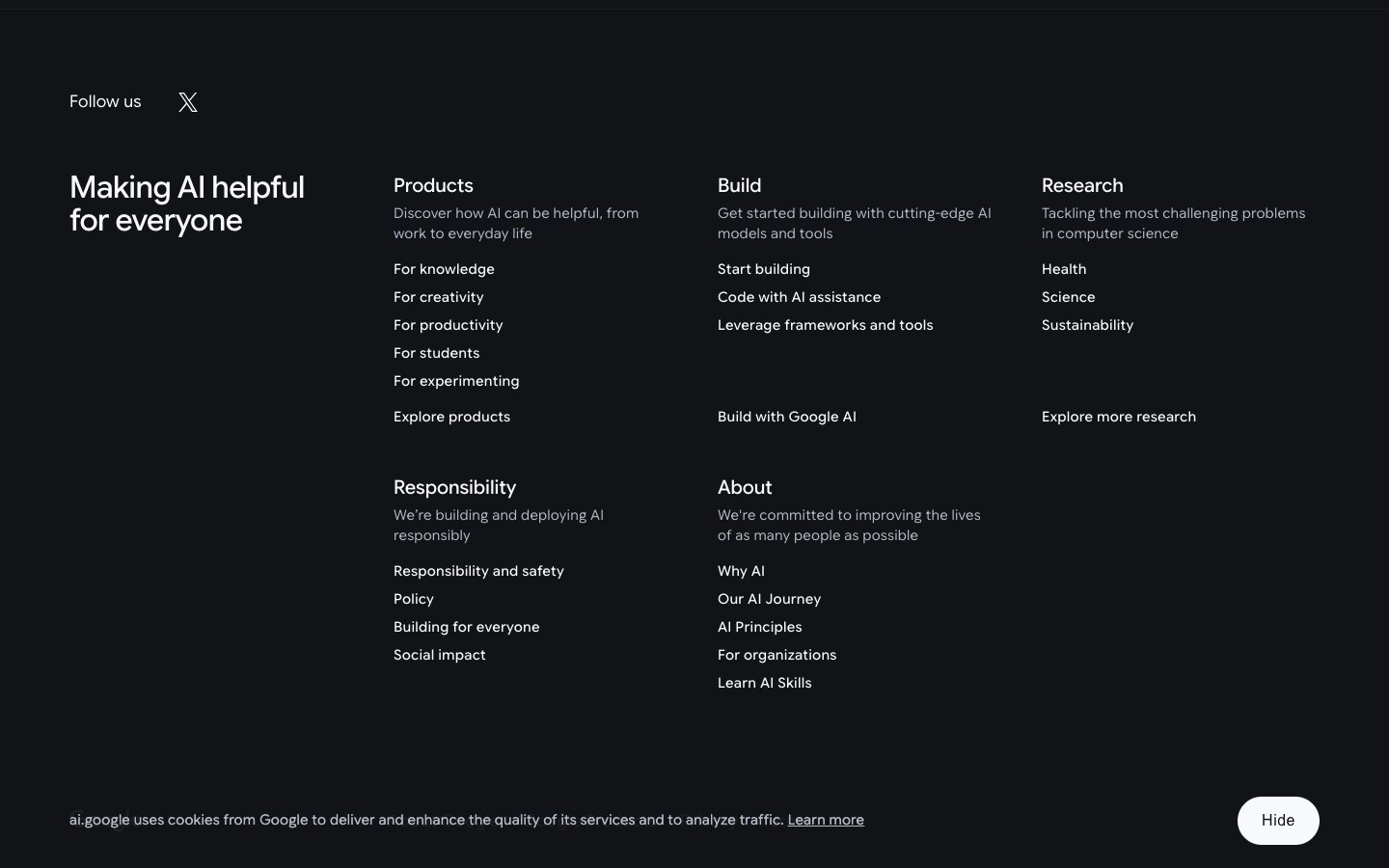Image resolution: width=1389 pixels, height=868 pixels.
Task: Open Responsibility and safety page
Action: (x=478, y=571)
